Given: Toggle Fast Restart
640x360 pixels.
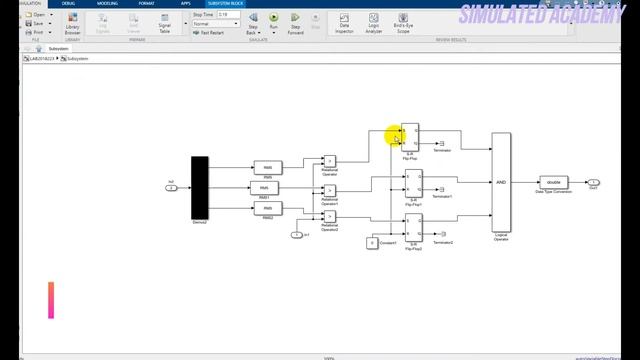Looking at the screenshot, I should pyautogui.click(x=209, y=33).
